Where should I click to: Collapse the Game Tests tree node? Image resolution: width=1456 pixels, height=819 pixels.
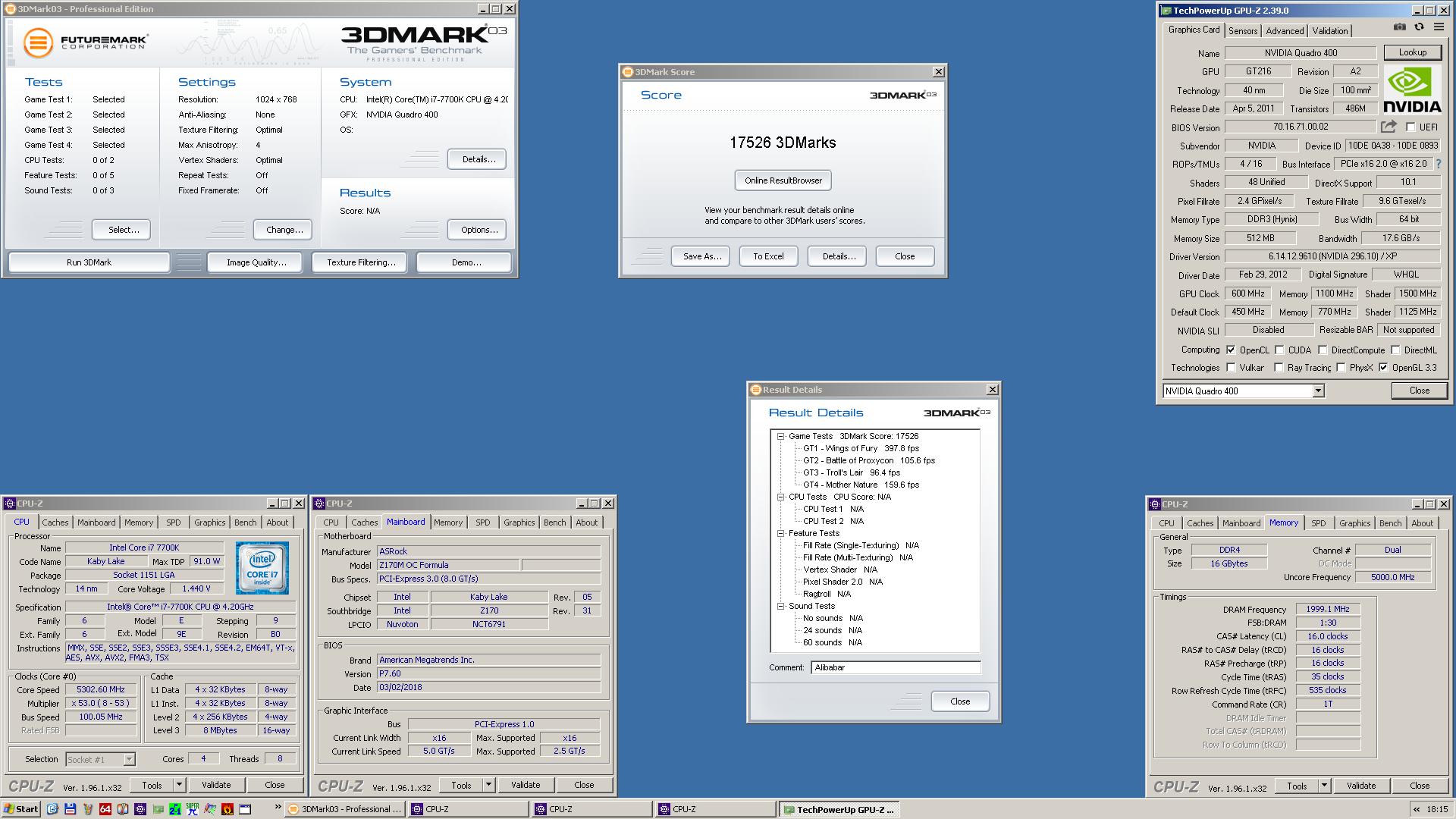click(780, 436)
